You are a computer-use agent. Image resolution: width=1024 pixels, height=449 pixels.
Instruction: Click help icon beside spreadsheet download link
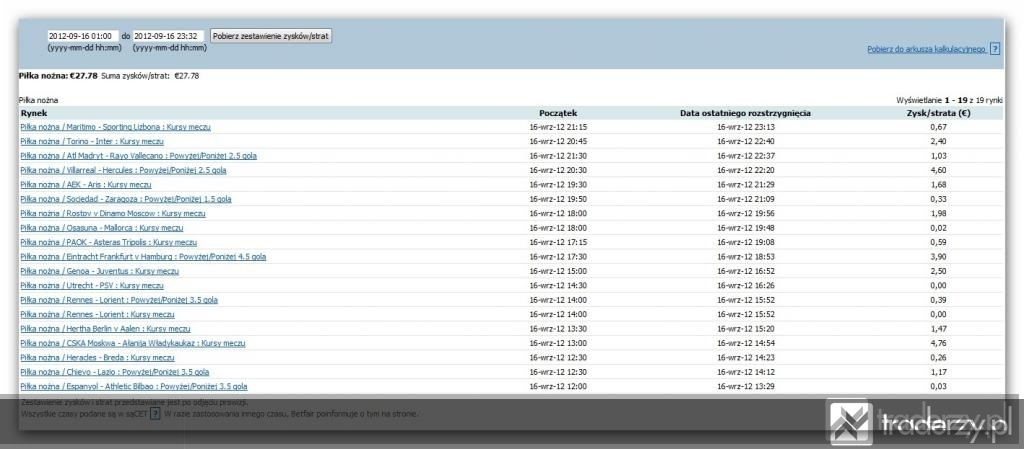tap(995, 49)
